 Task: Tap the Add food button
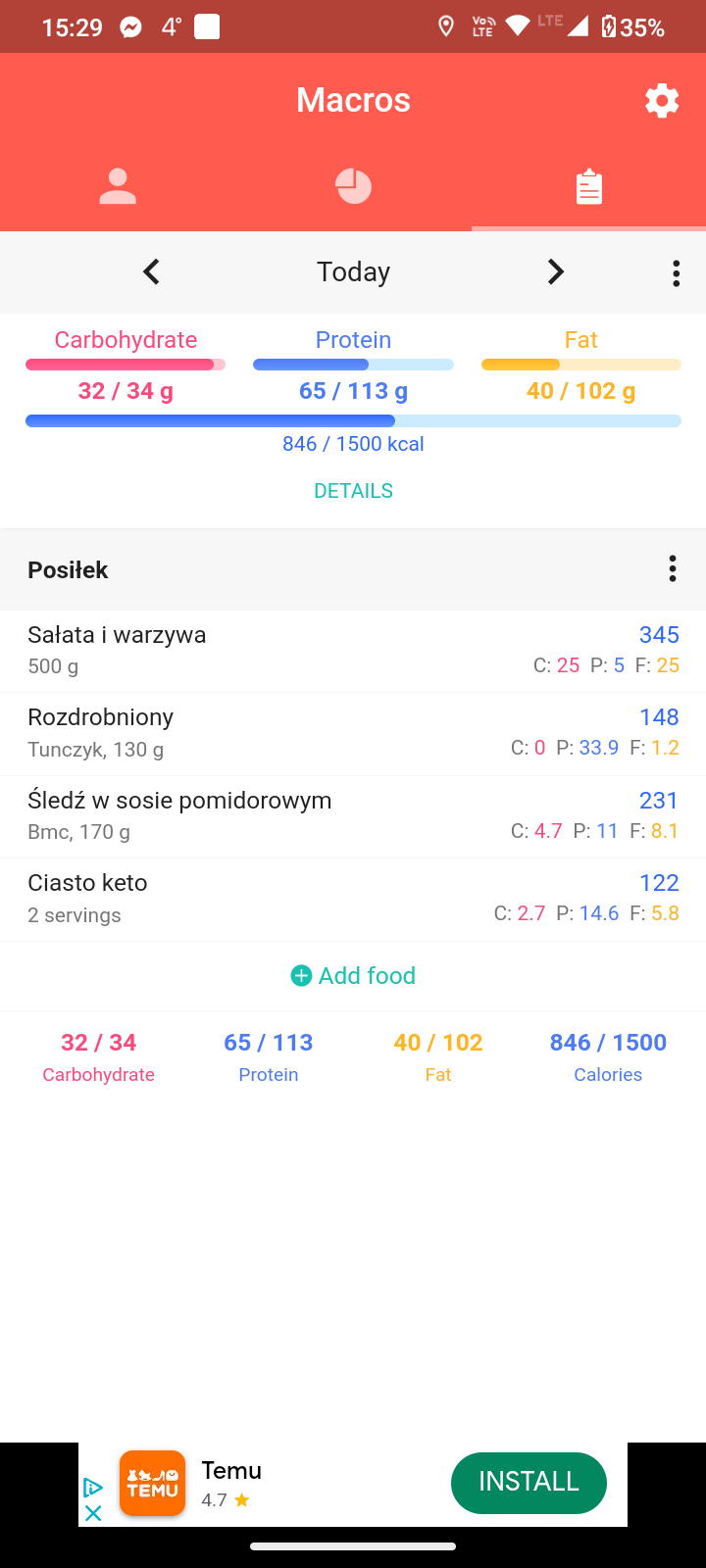367,975
